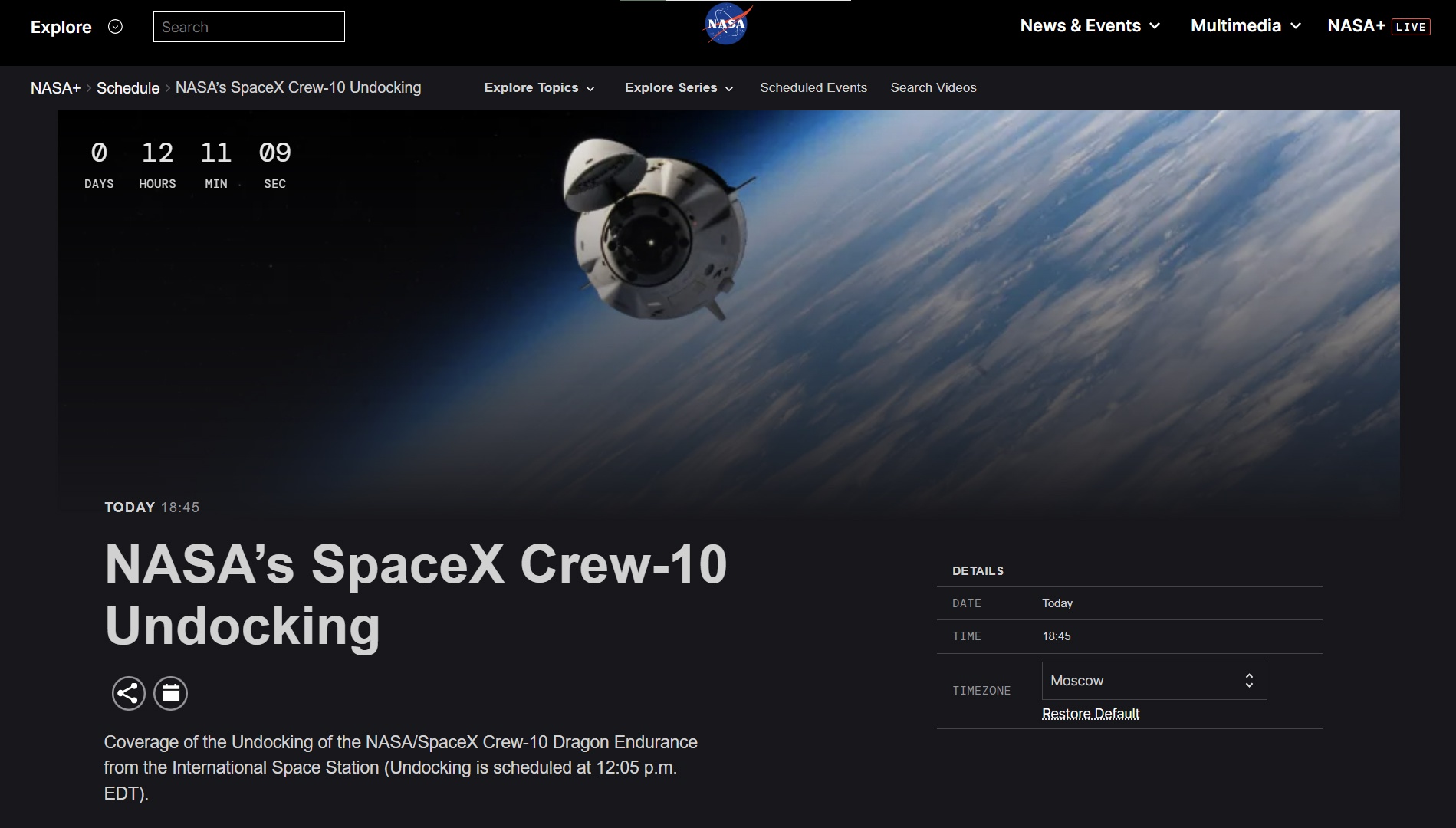Expand Explore Topics menu
The image size is (1456, 828).
point(539,88)
